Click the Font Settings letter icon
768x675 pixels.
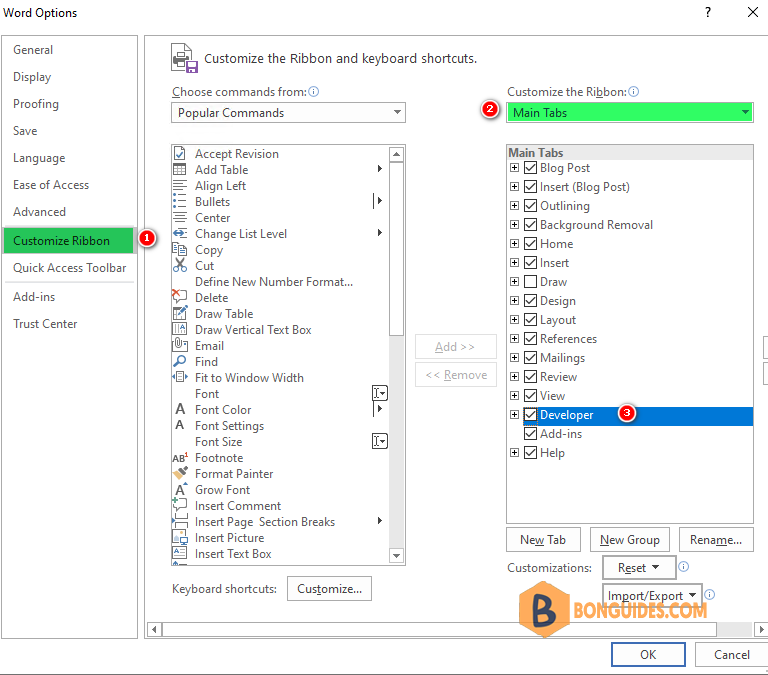click(x=180, y=425)
